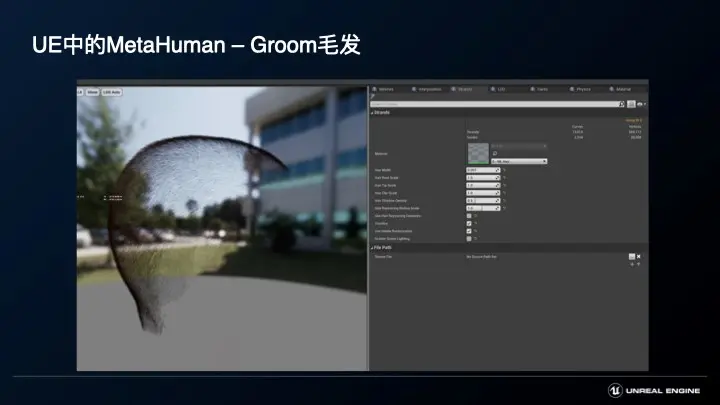720x405 pixels.
Task: Open the Physics tab
Action: (580, 89)
